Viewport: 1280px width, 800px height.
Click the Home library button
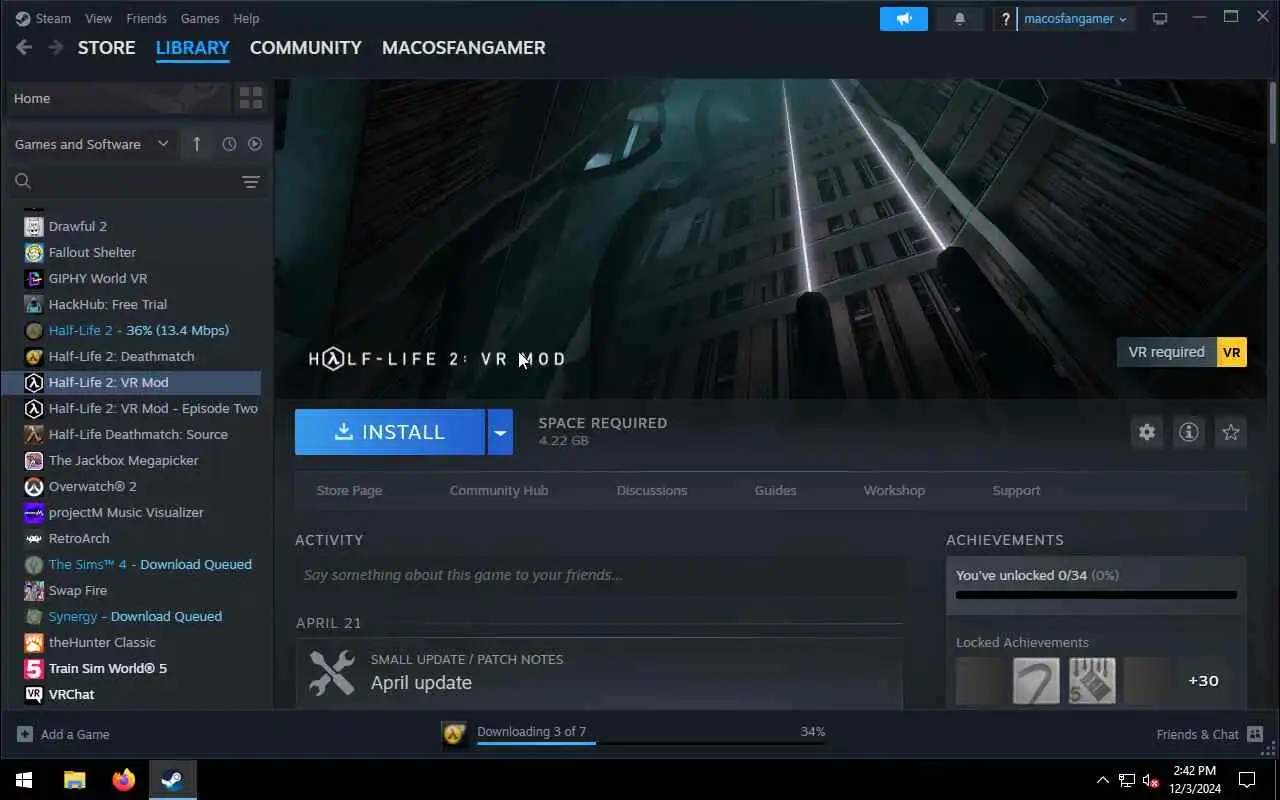(x=118, y=98)
